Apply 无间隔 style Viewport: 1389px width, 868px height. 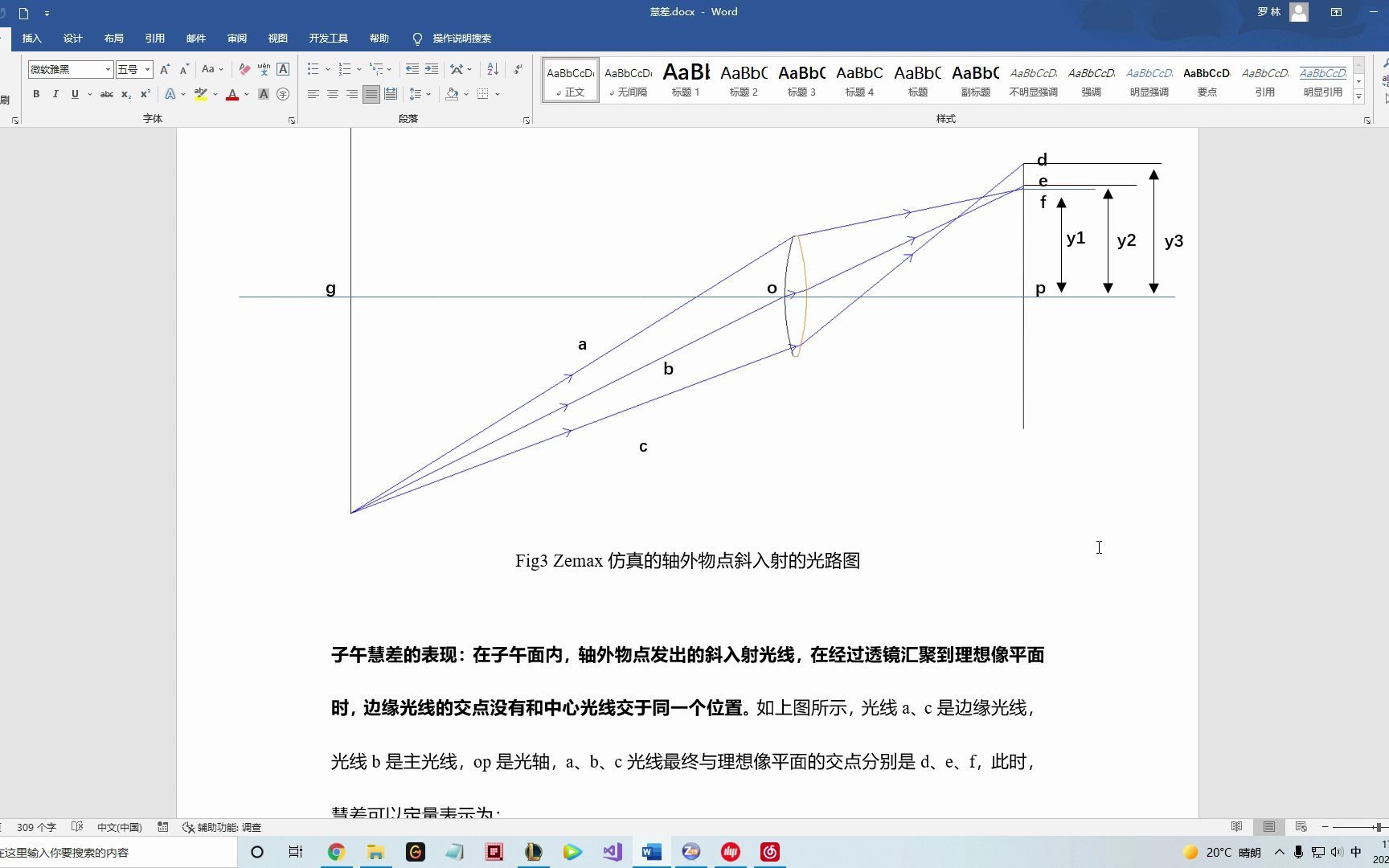(628, 80)
